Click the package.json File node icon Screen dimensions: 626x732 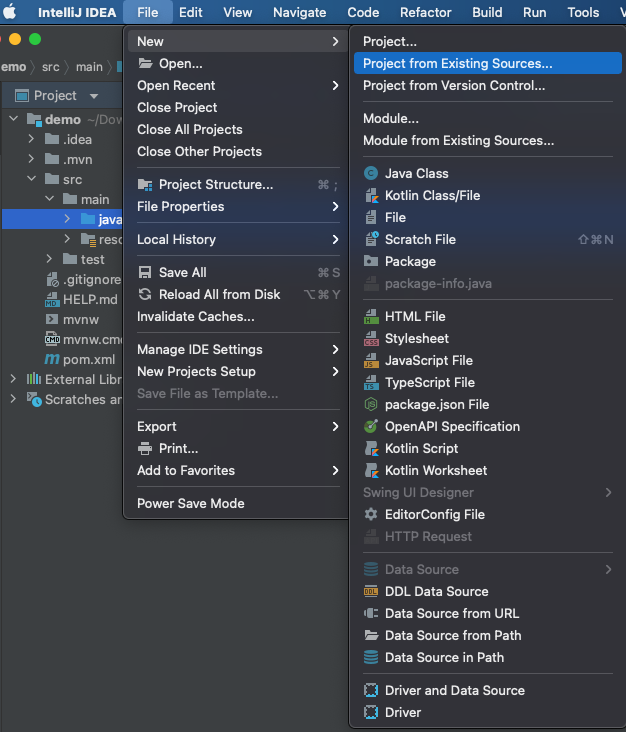(371, 404)
